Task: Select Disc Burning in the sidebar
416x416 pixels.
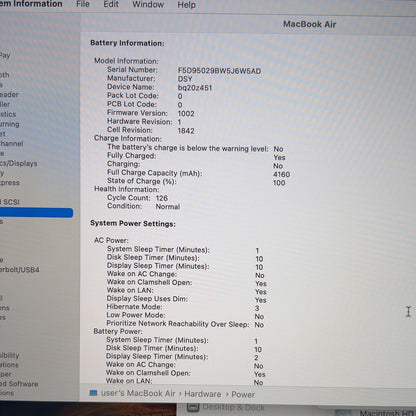Action: pos(9,124)
